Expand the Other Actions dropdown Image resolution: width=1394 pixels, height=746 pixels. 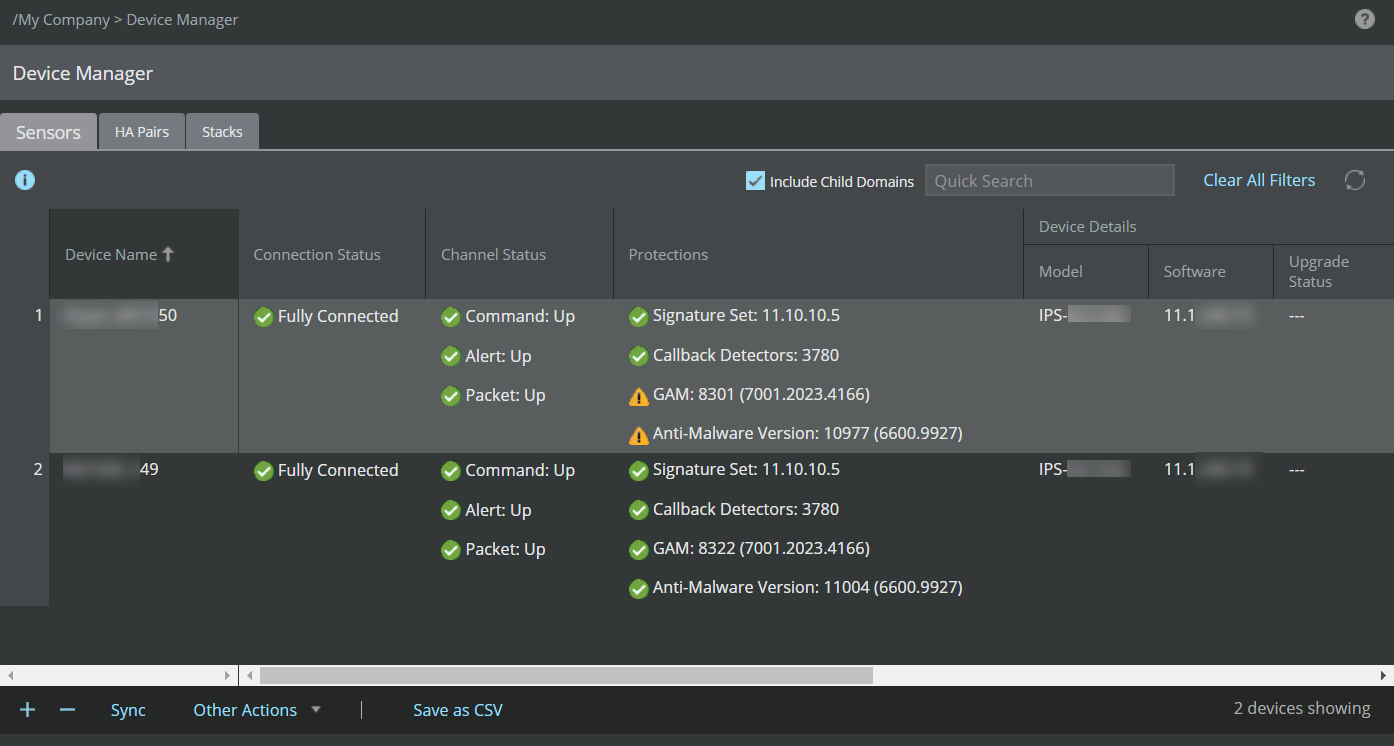point(257,710)
